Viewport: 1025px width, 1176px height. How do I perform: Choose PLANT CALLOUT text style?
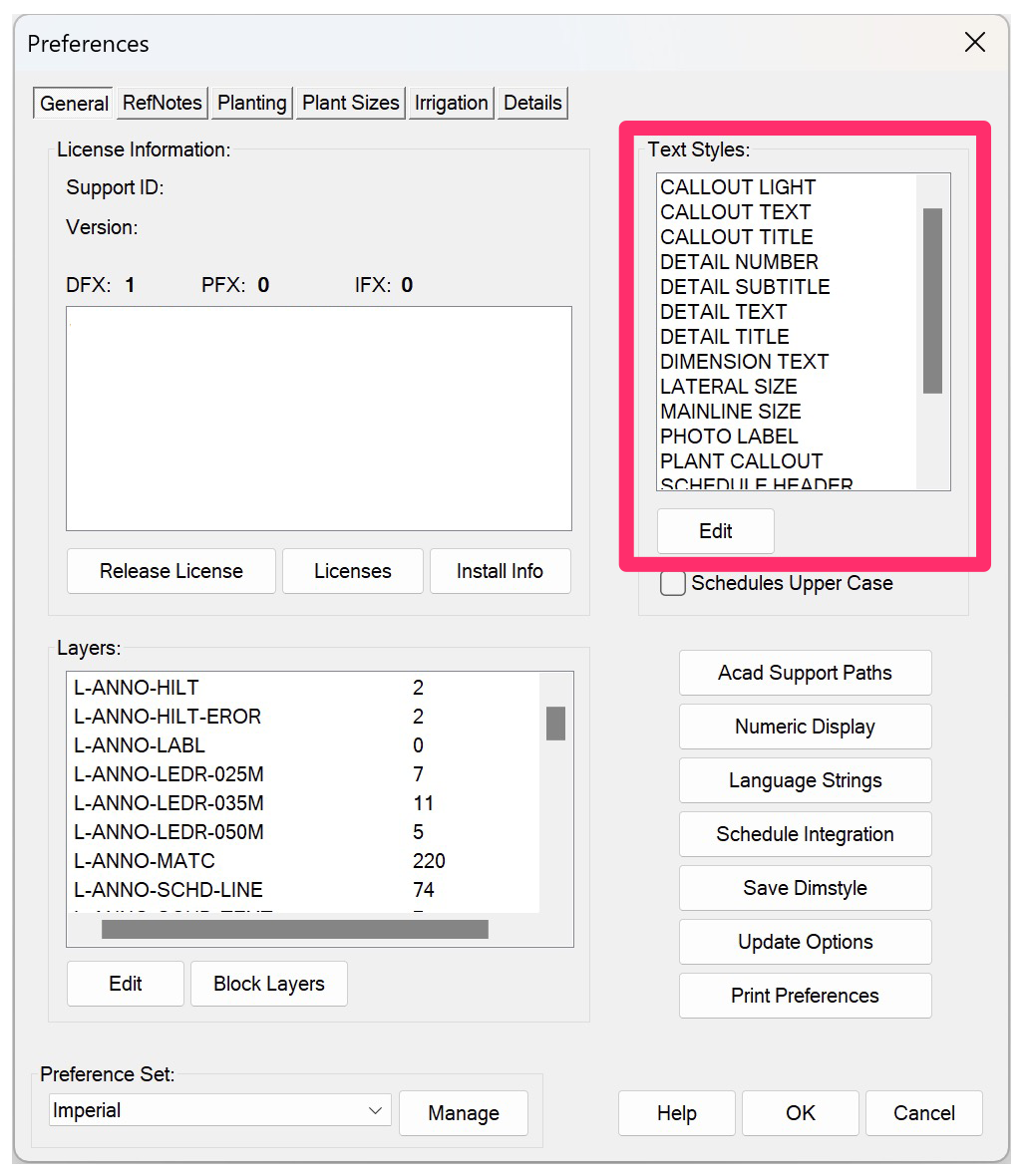[x=741, y=461]
